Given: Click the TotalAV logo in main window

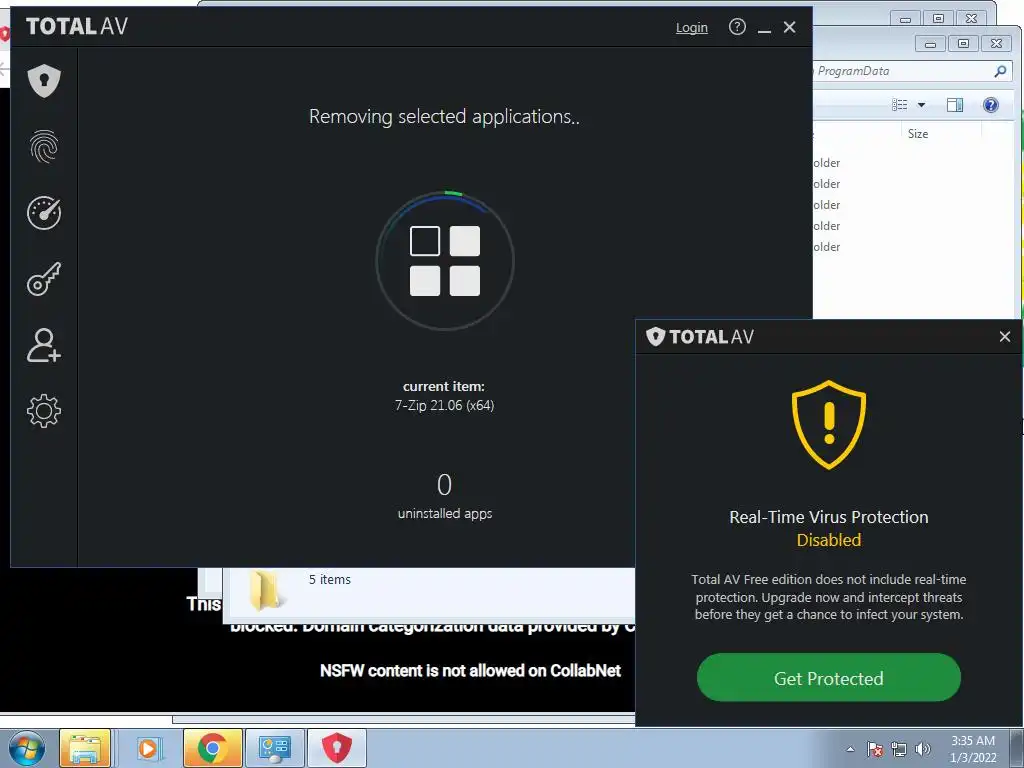Looking at the screenshot, I should 76,26.
